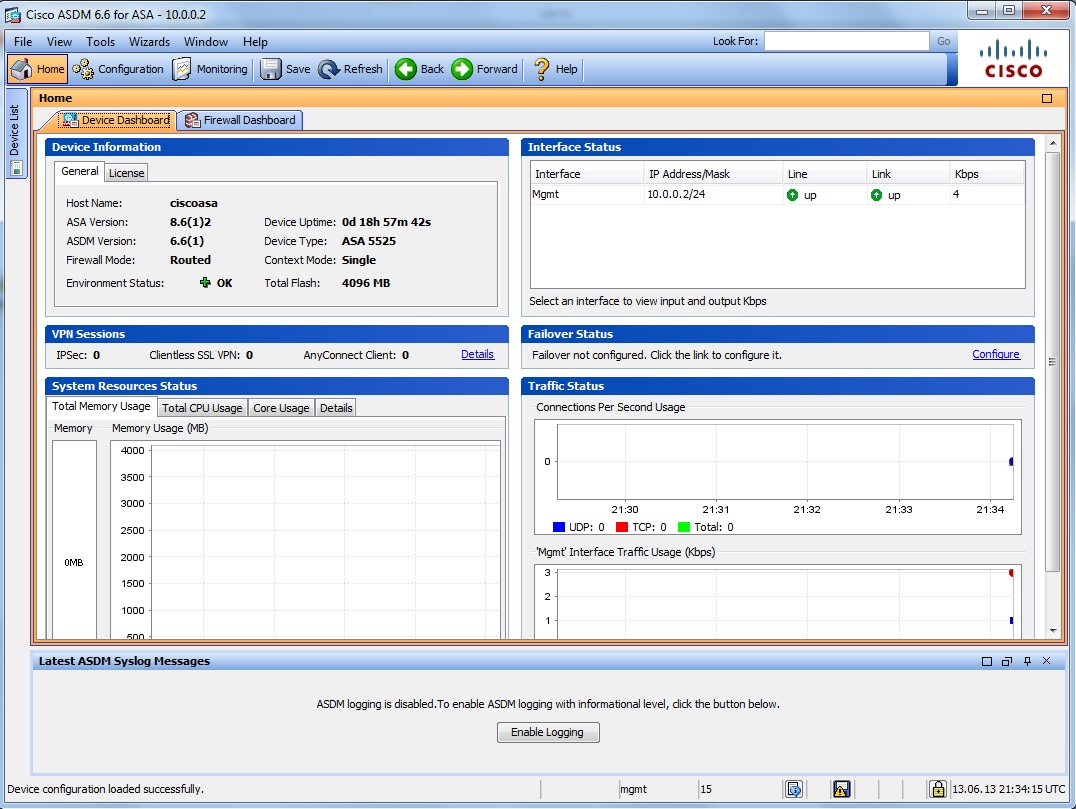Open the File menu
This screenshot has height=809, width=1076.
coord(23,42)
